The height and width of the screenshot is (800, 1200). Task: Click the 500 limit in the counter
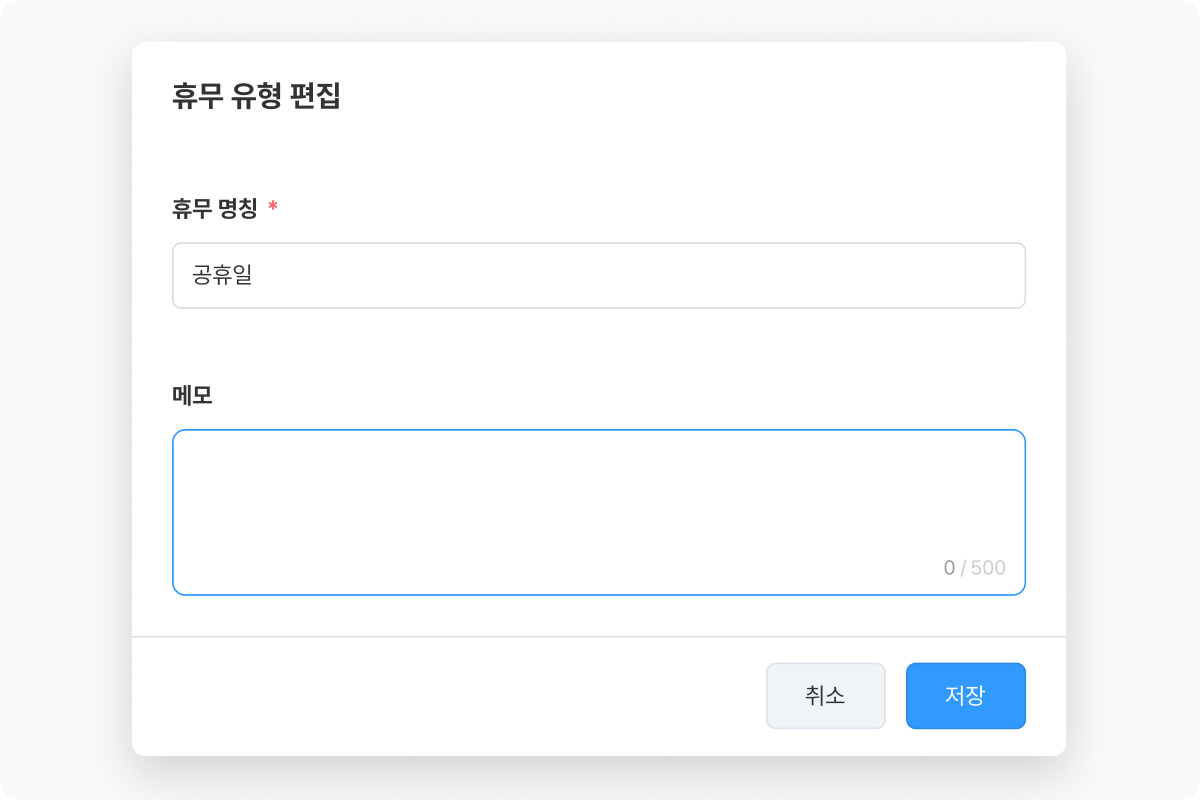point(988,568)
